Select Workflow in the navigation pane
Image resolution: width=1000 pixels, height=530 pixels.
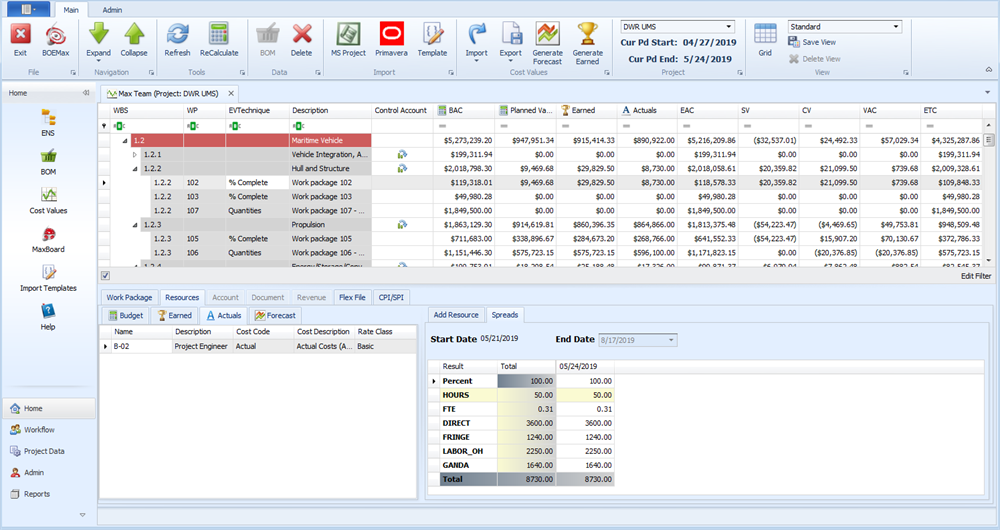click(39, 429)
